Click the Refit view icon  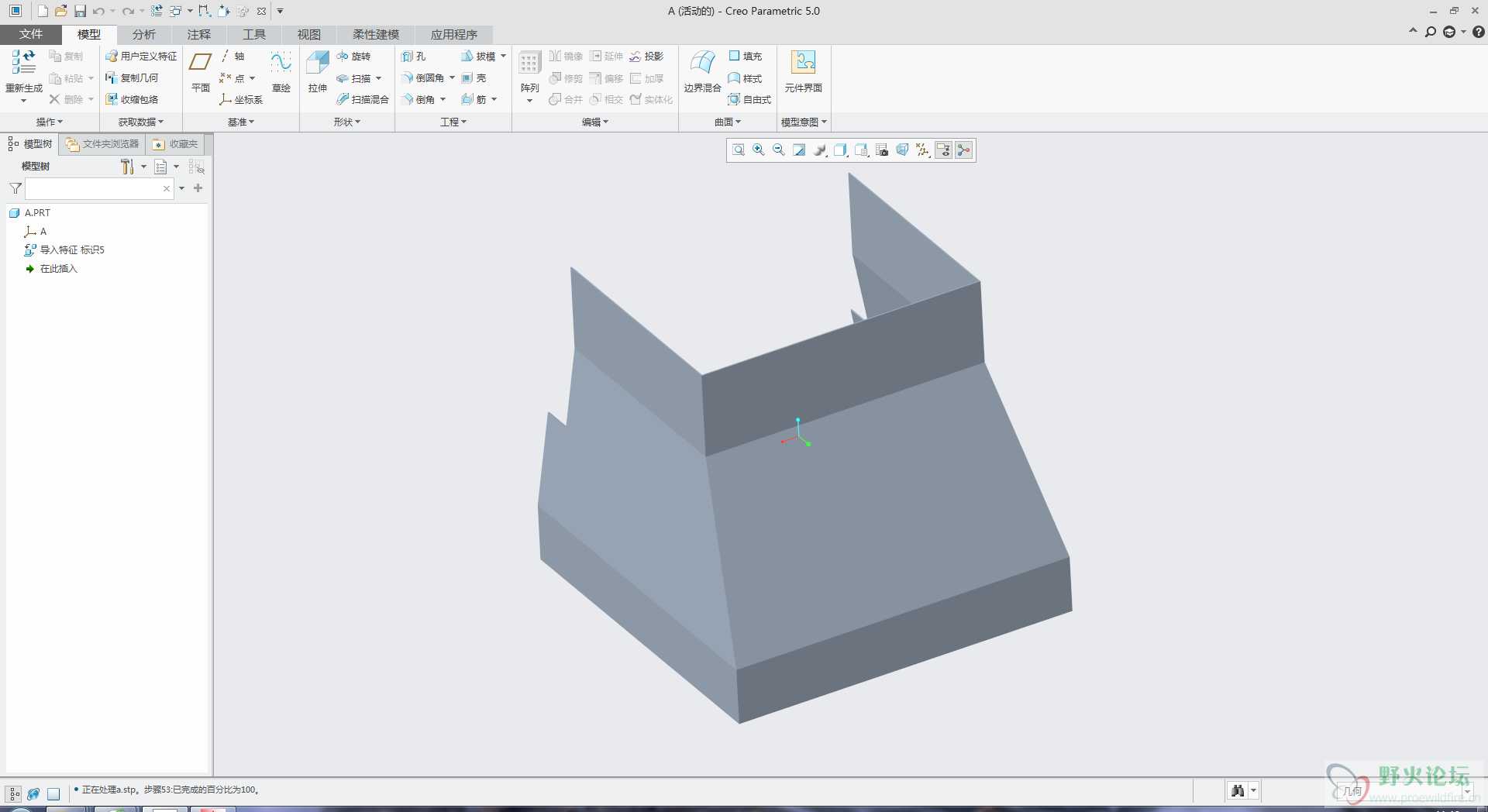(x=738, y=150)
